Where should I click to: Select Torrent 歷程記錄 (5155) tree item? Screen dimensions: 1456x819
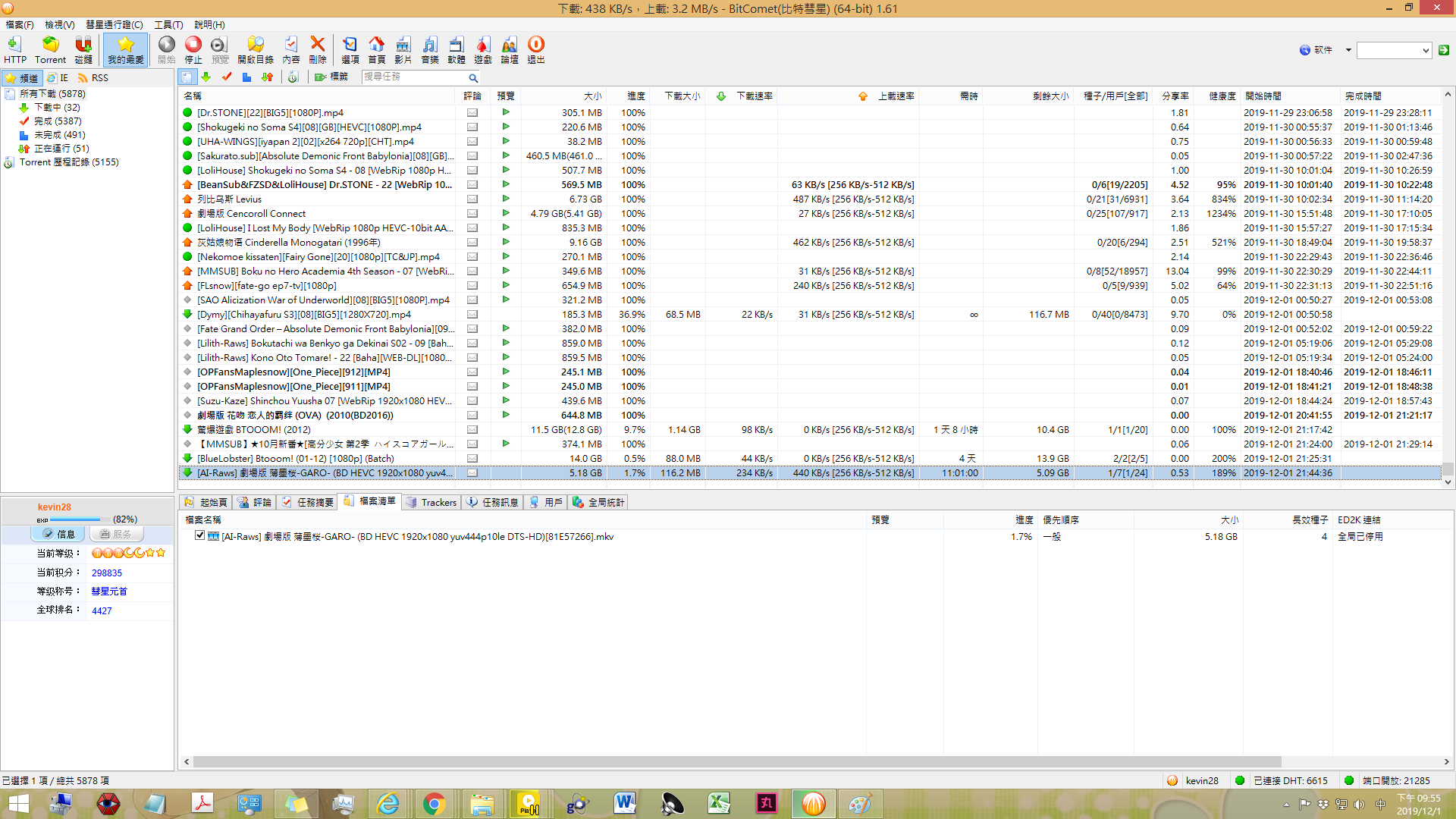click(x=69, y=162)
